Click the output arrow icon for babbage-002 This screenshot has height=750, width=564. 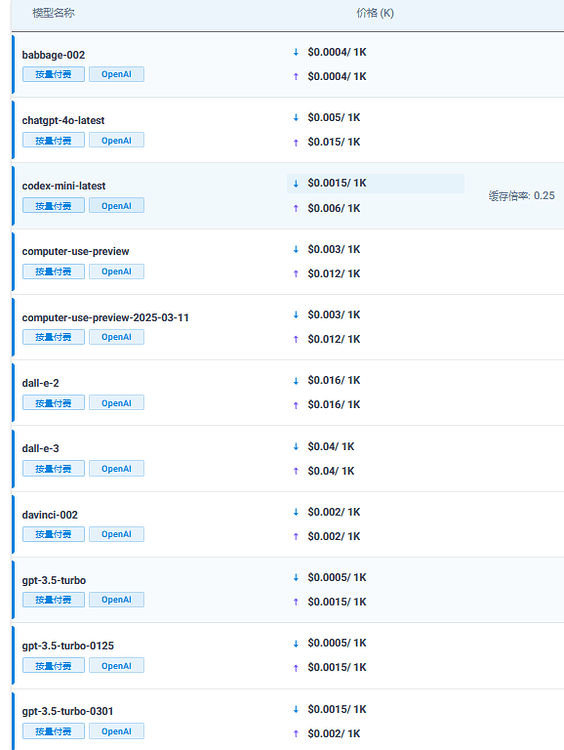(296, 77)
